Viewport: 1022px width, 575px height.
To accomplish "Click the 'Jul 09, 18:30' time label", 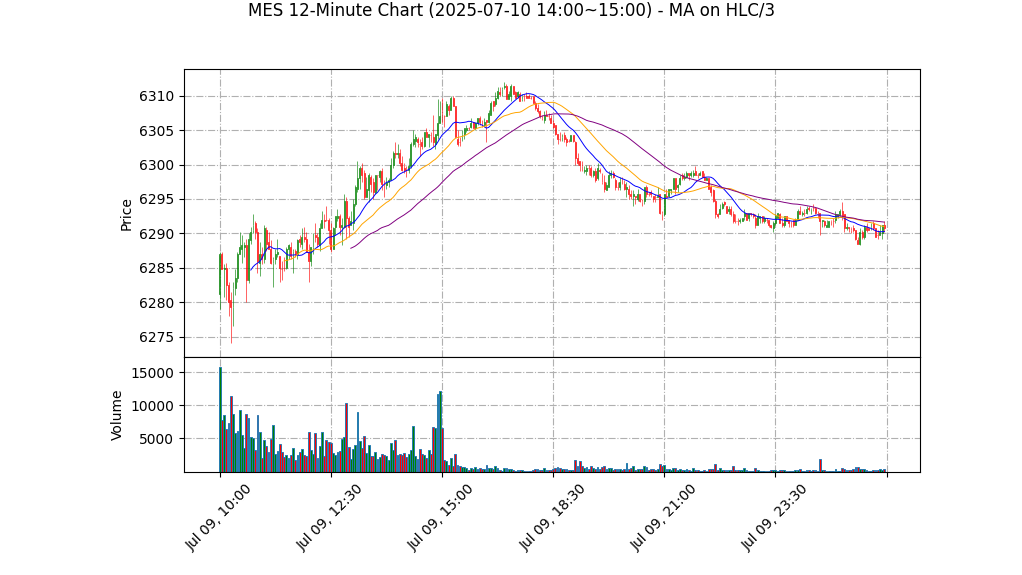I will (x=551, y=518).
